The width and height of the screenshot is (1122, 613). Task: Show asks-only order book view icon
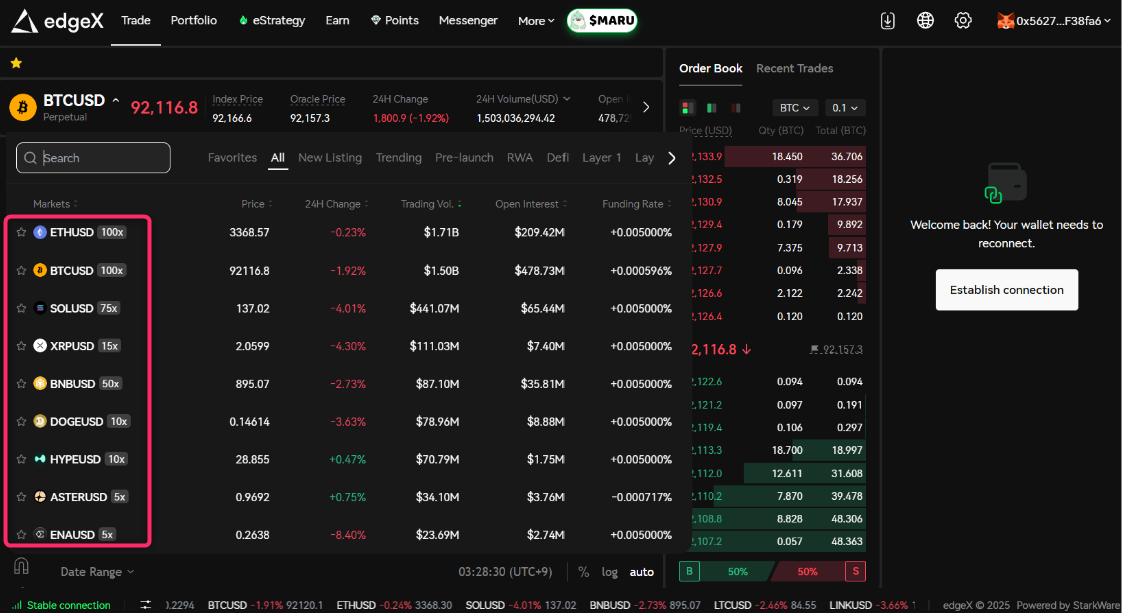[x=736, y=108]
